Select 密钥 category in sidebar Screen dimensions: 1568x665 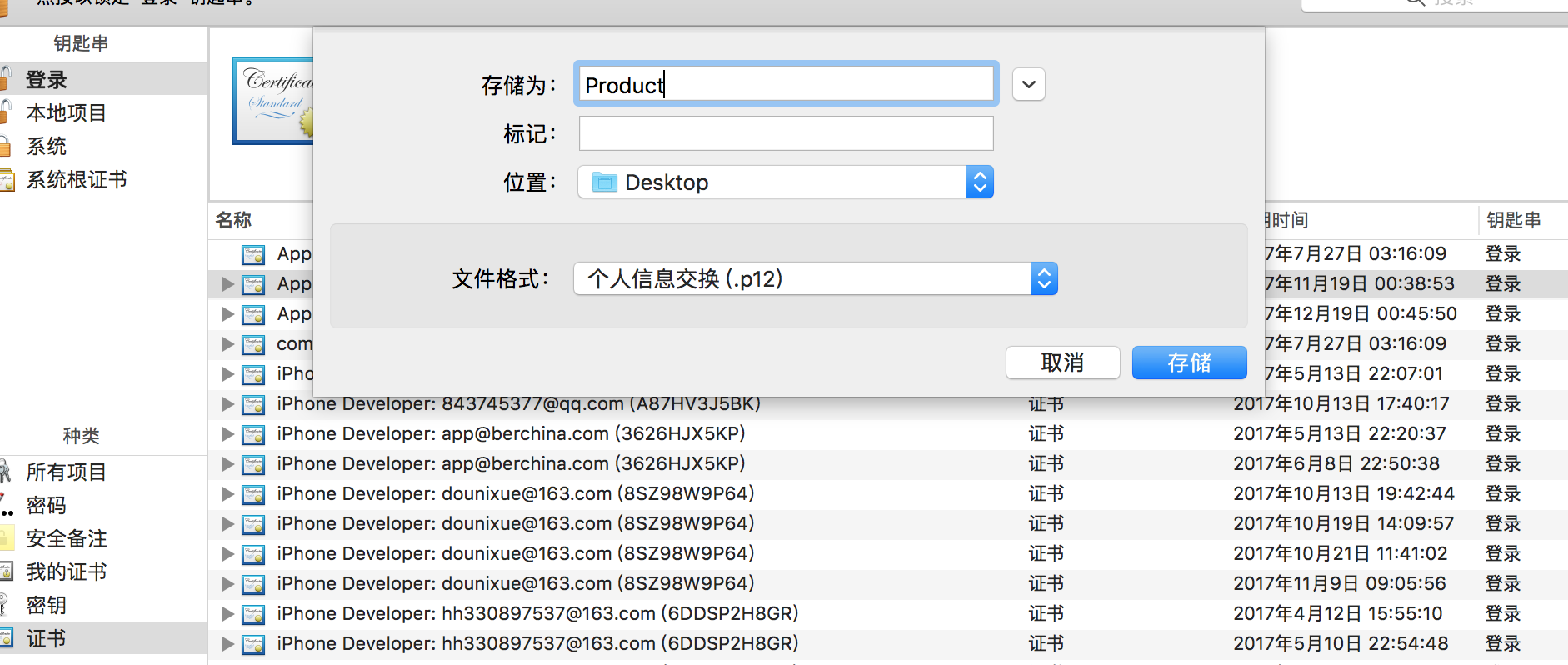click(x=47, y=605)
